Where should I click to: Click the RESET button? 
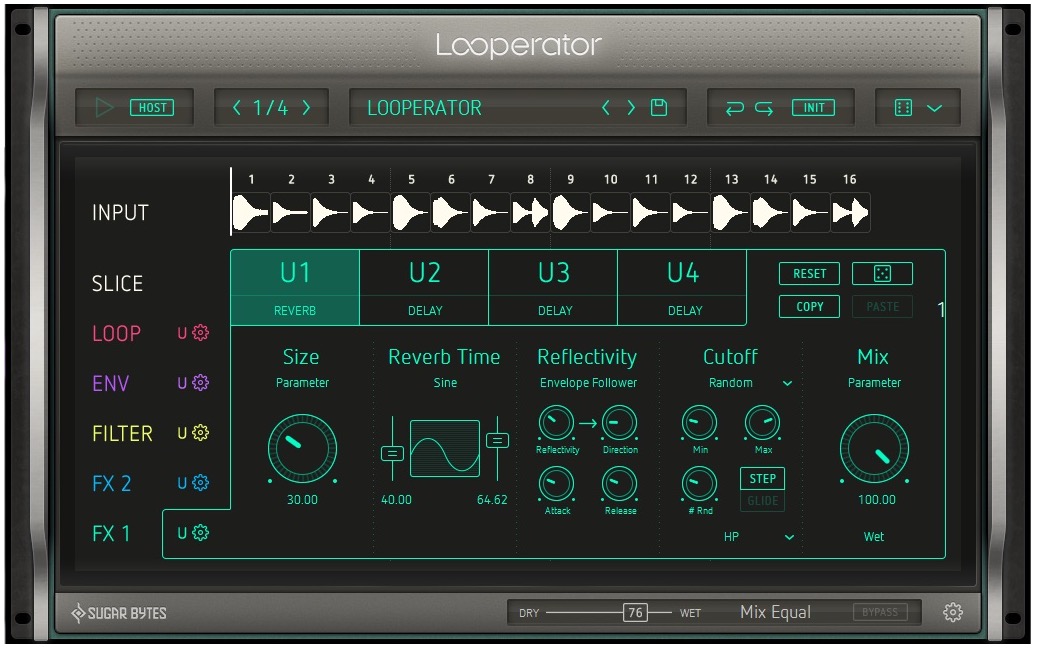click(x=809, y=274)
